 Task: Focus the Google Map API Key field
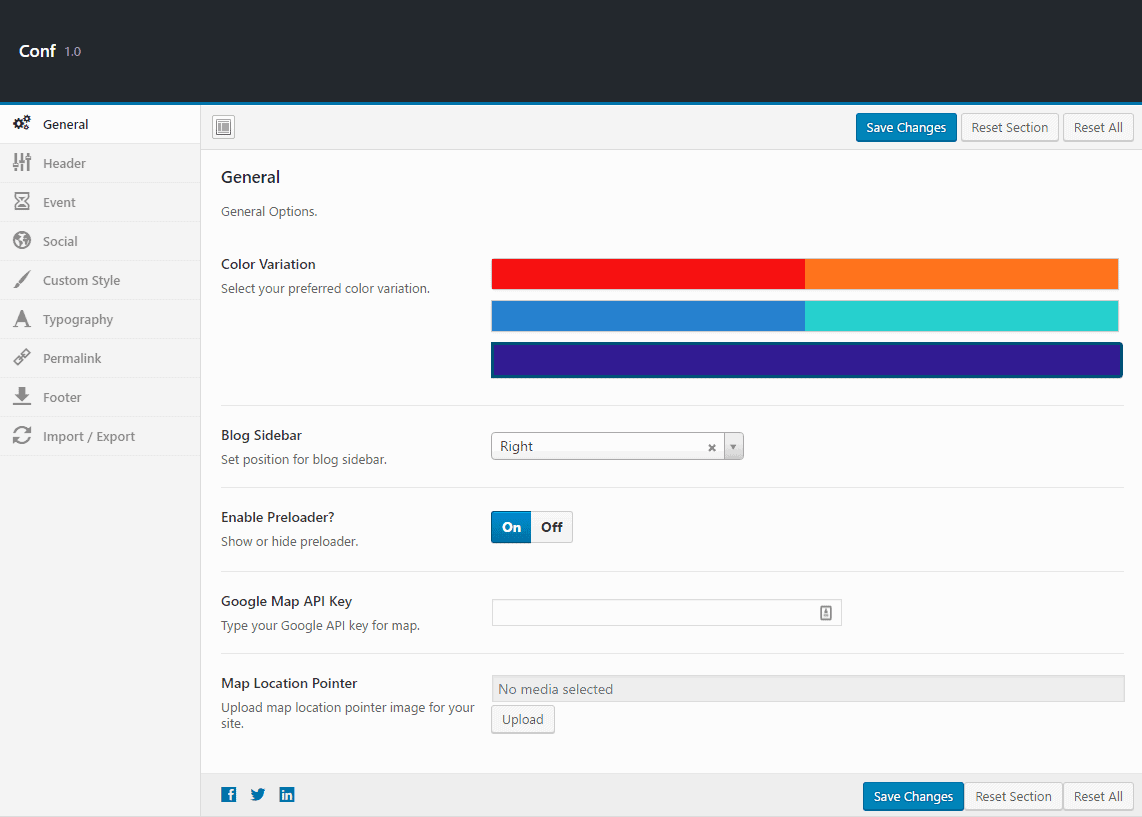[x=656, y=613]
